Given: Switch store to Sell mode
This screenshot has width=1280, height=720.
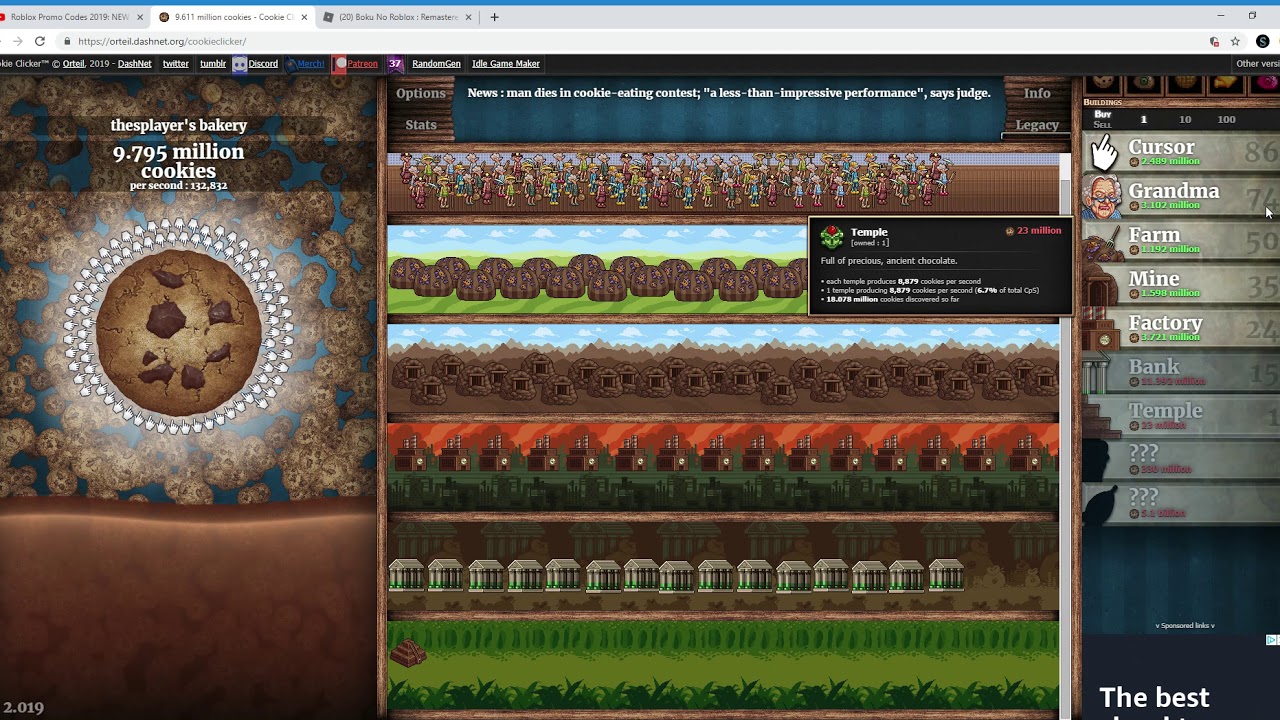Looking at the screenshot, I should pos(1102,125).
